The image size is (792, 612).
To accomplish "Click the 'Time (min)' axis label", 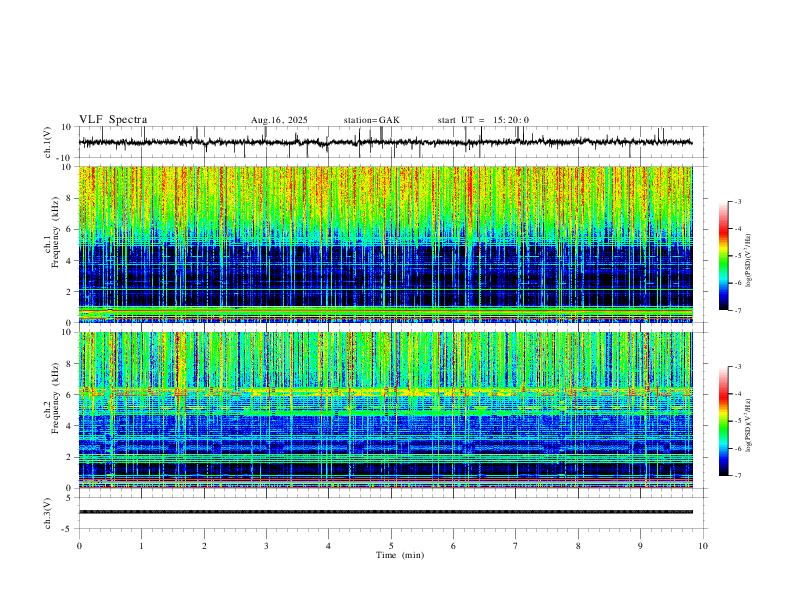I will [x=400, y=555].
